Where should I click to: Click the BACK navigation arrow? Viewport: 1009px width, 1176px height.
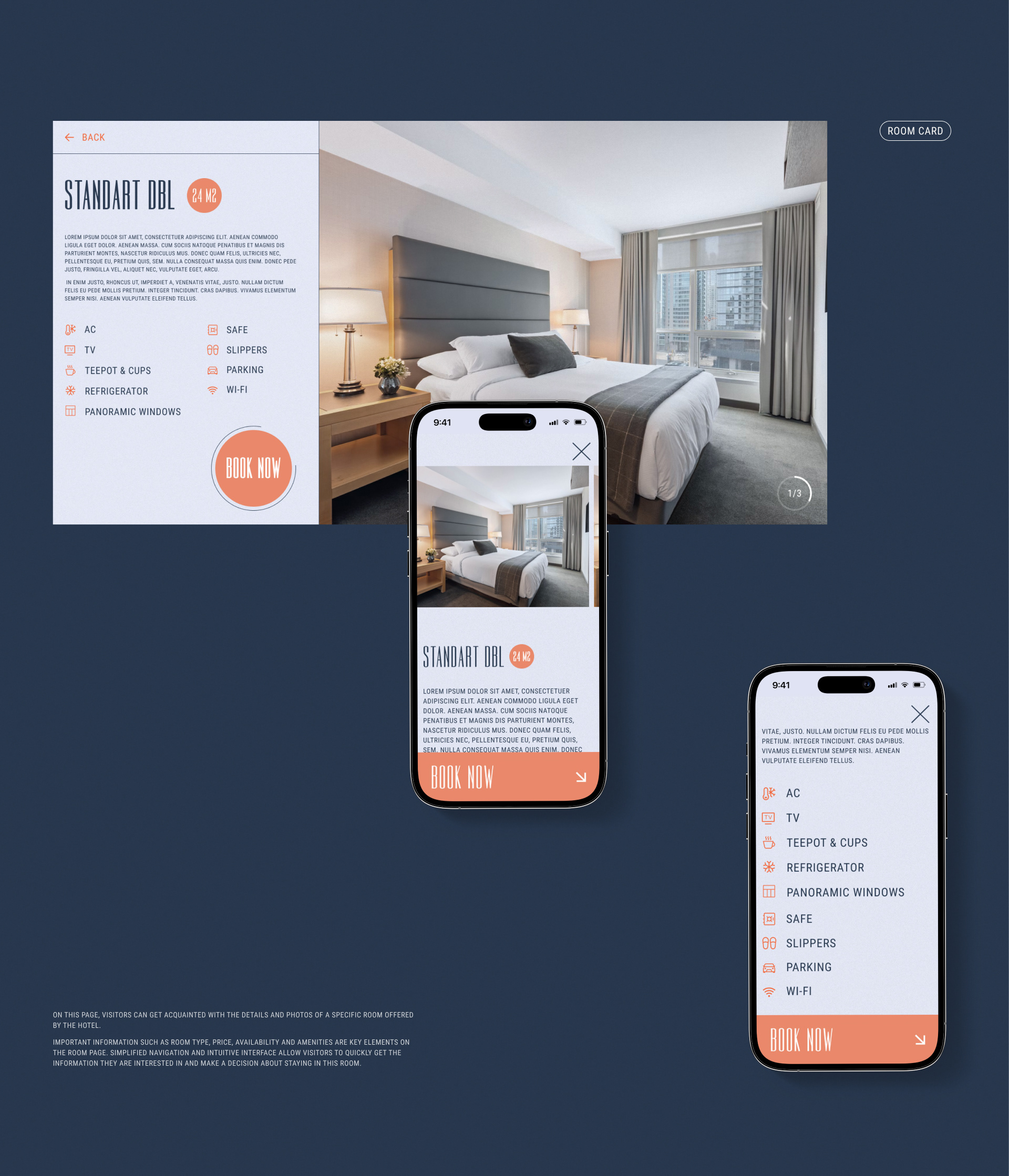click(70, 137)
